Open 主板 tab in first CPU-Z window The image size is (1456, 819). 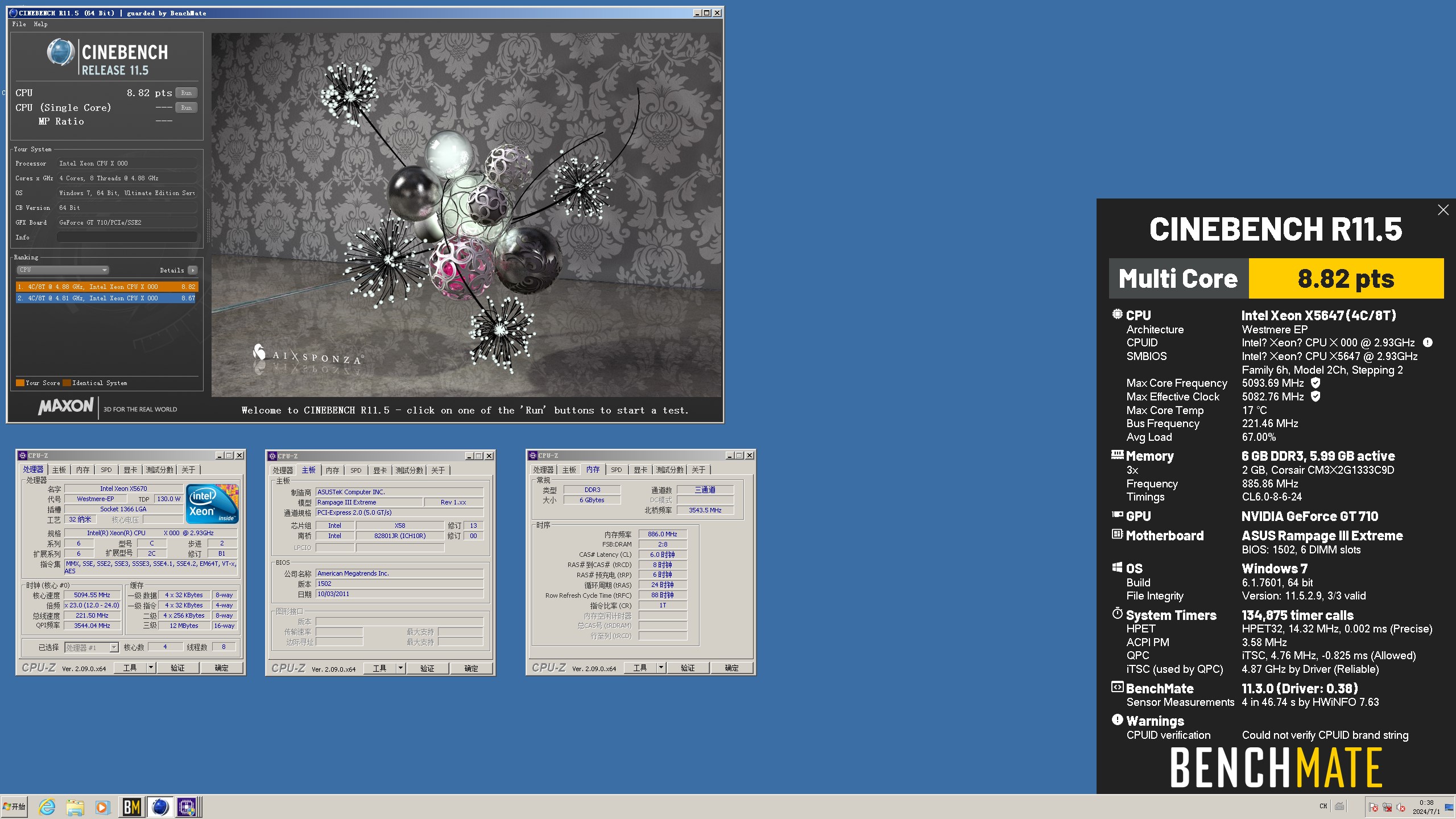point(59,470)
